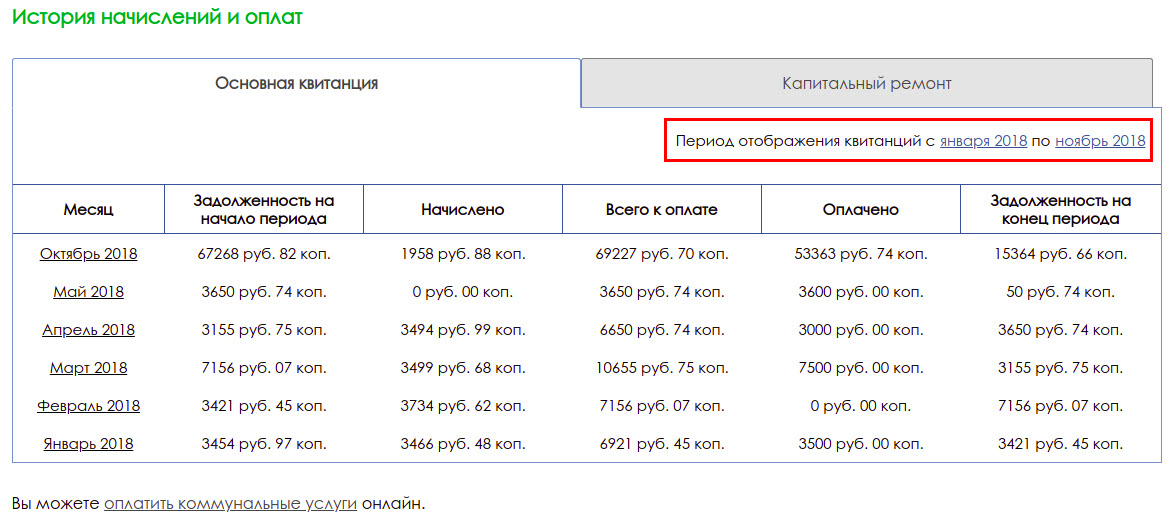View the Март 2018 receipt details
Screen dimensions: 1170x519
[x=88, y=368]
